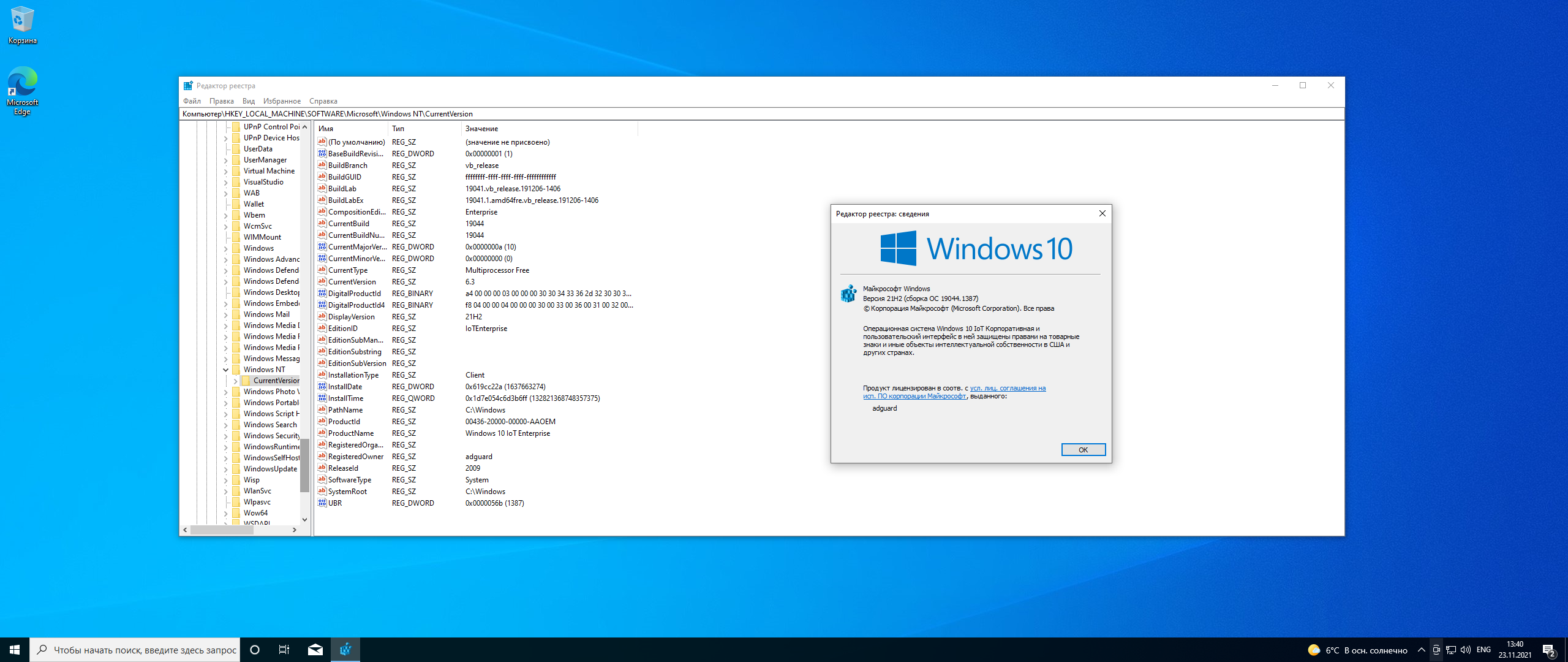Click the ProductName string value icon
1568x662 pixels.
point(322,433)
